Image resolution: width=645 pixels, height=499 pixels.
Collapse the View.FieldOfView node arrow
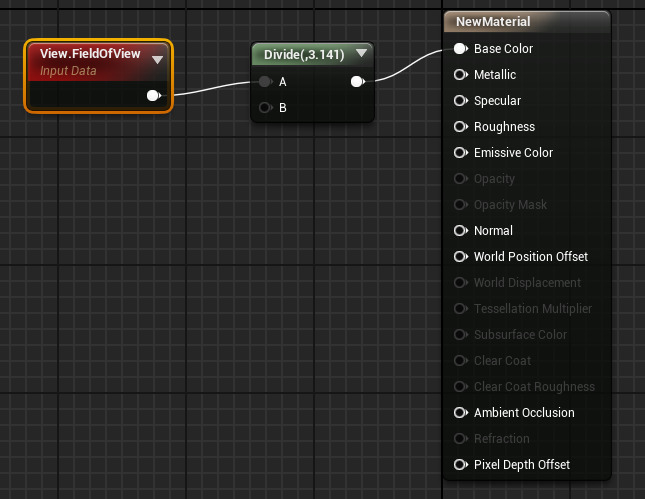[x=157, y=60]
